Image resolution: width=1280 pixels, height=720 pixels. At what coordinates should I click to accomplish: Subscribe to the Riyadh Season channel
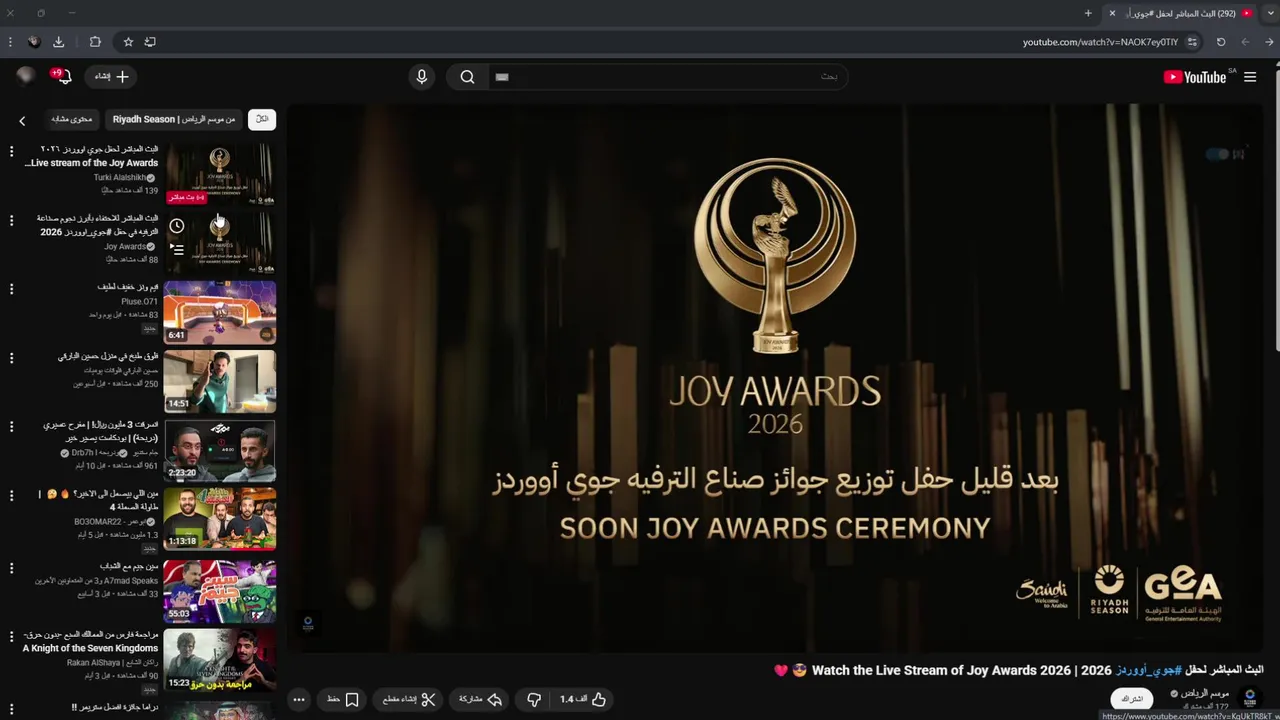point(1132,699)
